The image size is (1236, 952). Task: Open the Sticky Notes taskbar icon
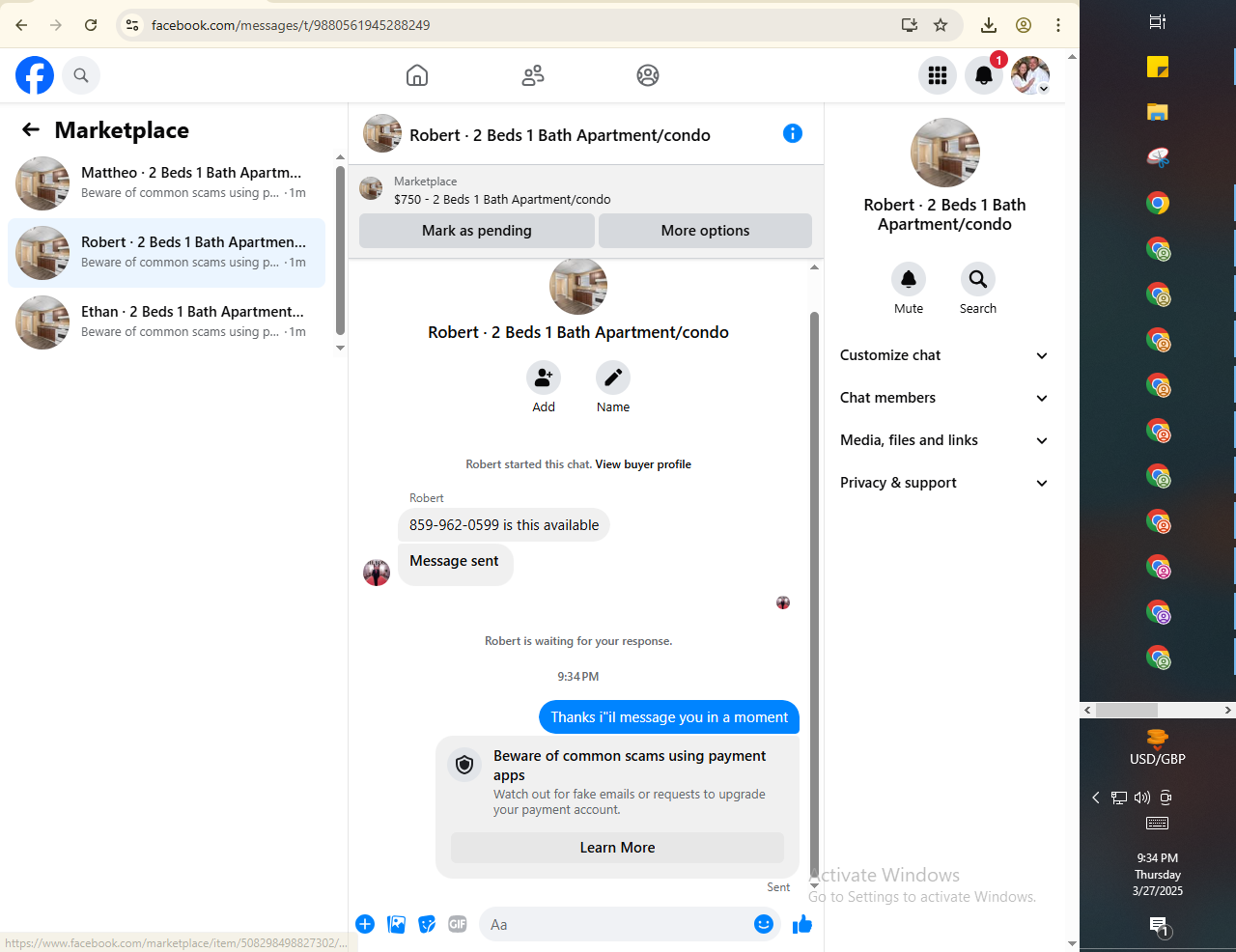1158,67
